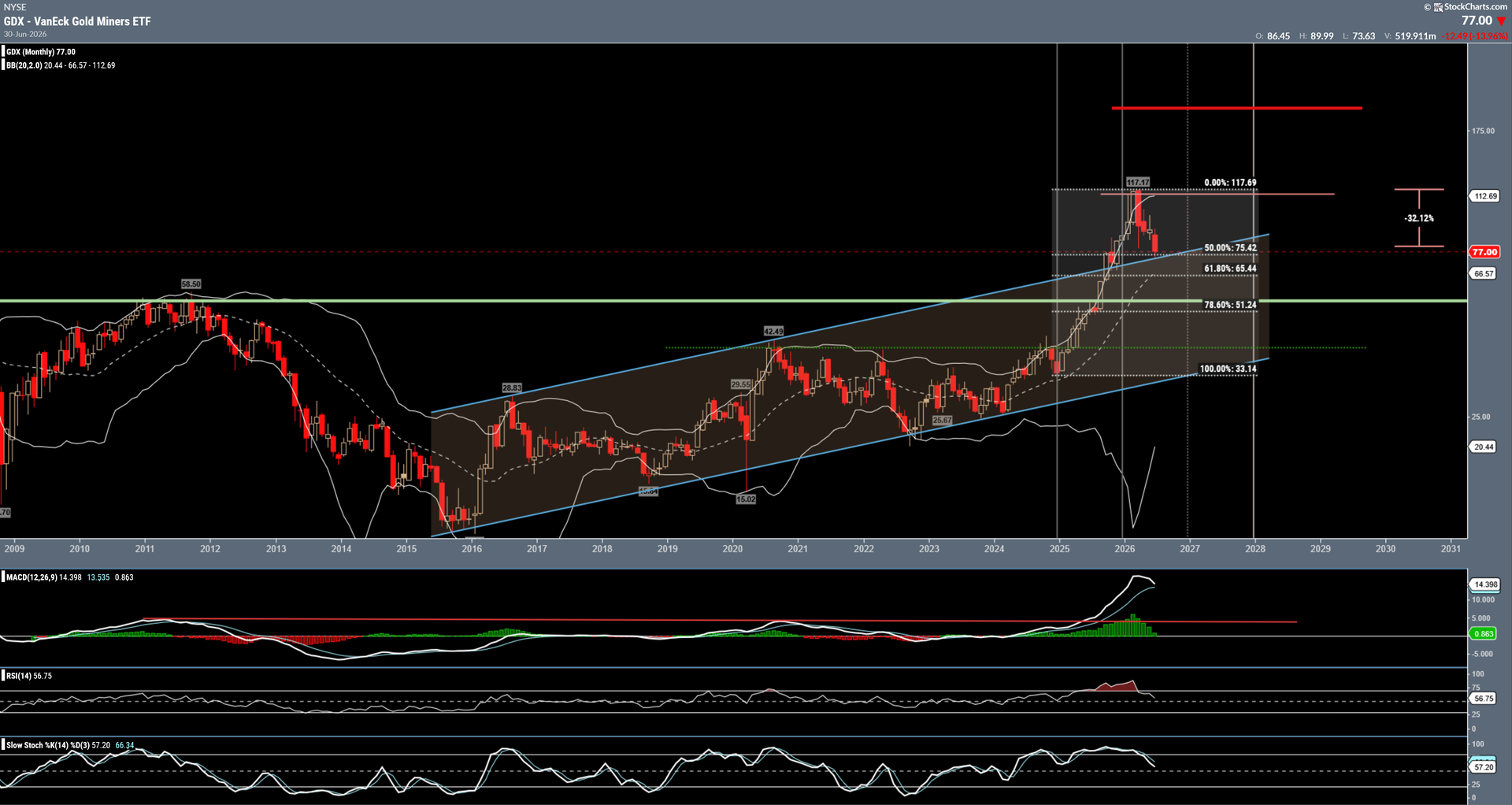The width and height of the screenshot is (1512, 805).
Task: Click the '2024' year on the time axis
Action: (x=995, y=549)
